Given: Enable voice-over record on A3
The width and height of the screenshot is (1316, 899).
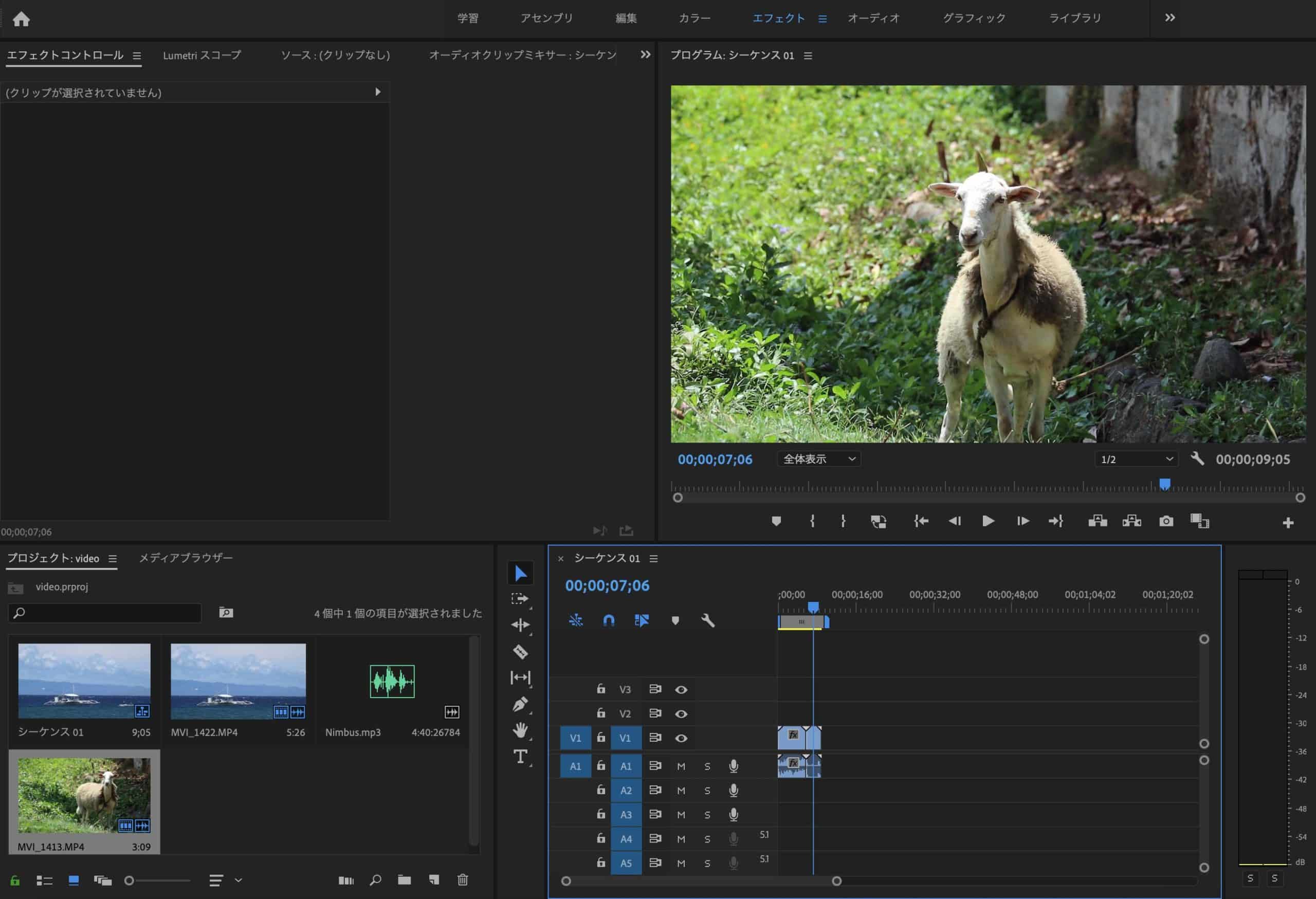Looking at the screenshot, I should [x=734, y=815].
